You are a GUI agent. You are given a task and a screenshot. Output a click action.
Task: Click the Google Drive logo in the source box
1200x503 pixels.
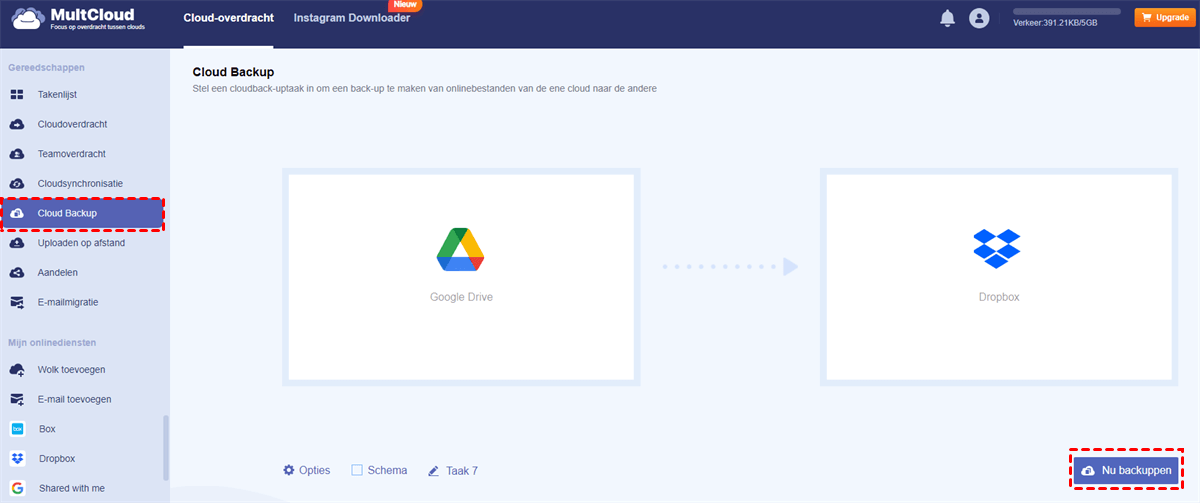(461, 250)
